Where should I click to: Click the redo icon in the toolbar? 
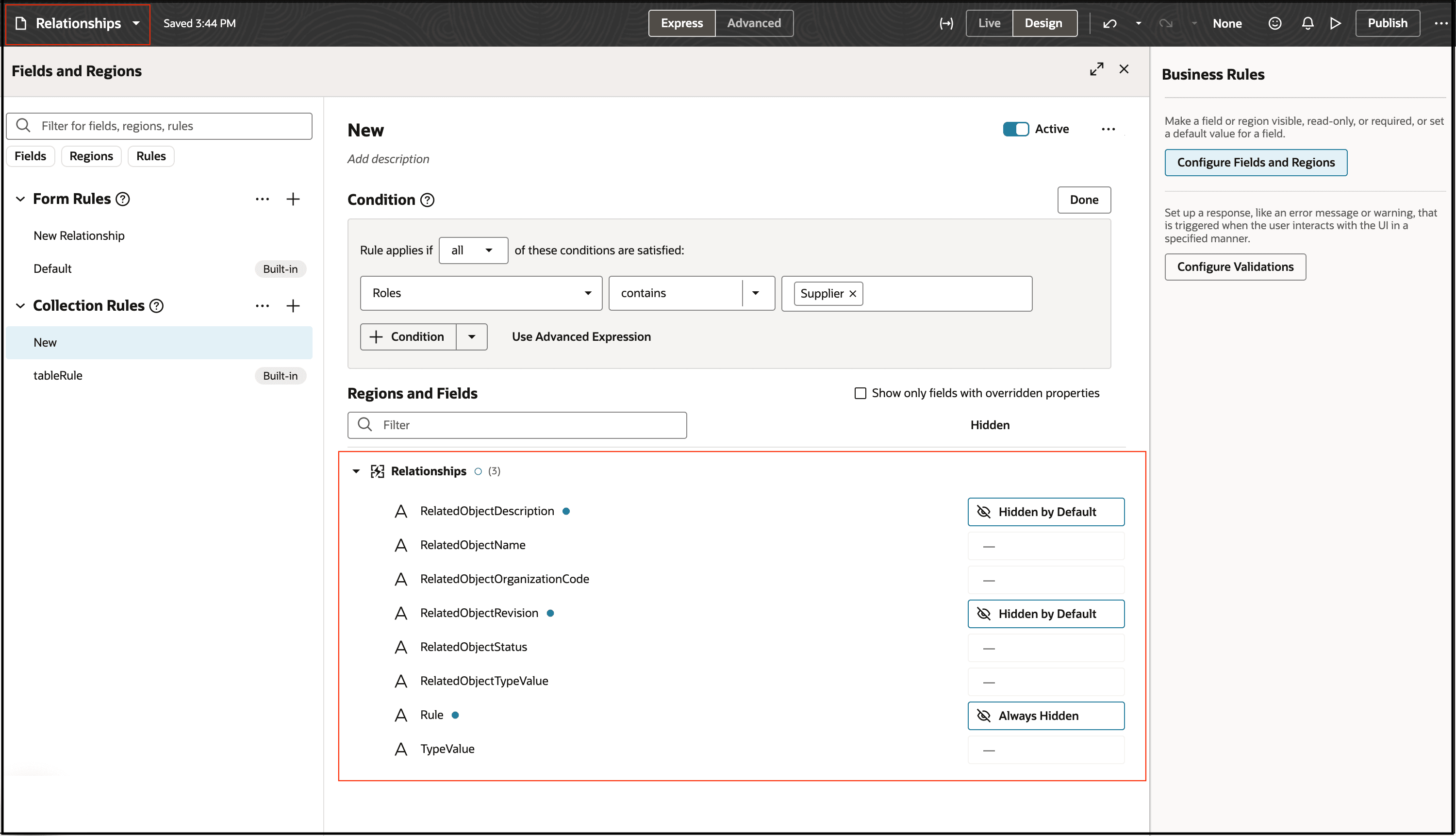(1166, 23)
